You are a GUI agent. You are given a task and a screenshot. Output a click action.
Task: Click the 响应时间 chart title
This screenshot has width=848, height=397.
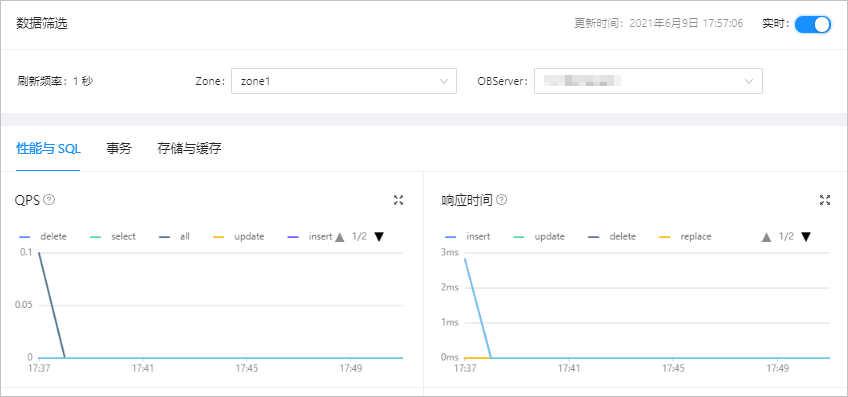(x=467, y=200)
